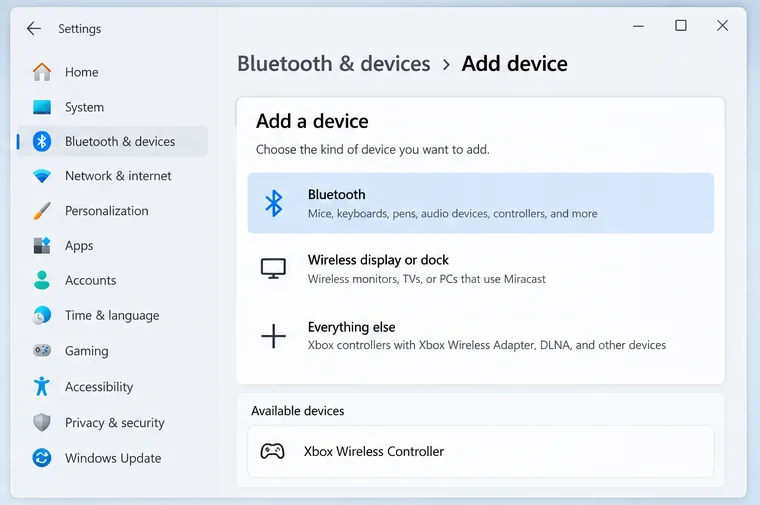760x505 pixels.
Task: Click the gamepad icon beside Xbox Wireless Controller
Action: click(272, 451)
